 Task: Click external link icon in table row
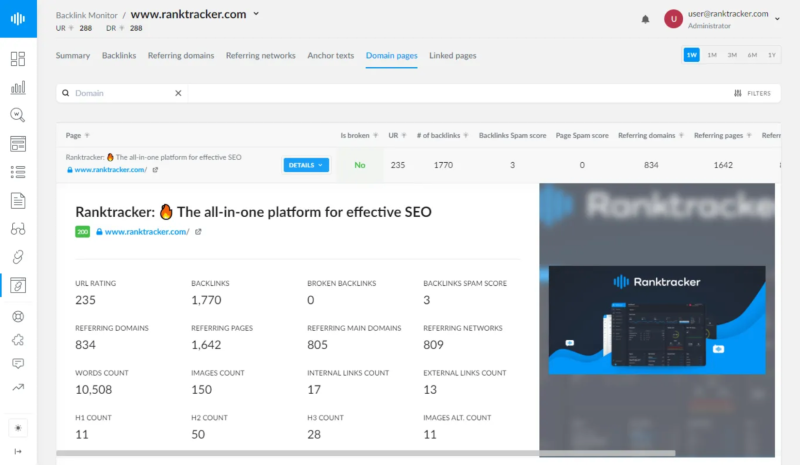[x=156, y=170]
